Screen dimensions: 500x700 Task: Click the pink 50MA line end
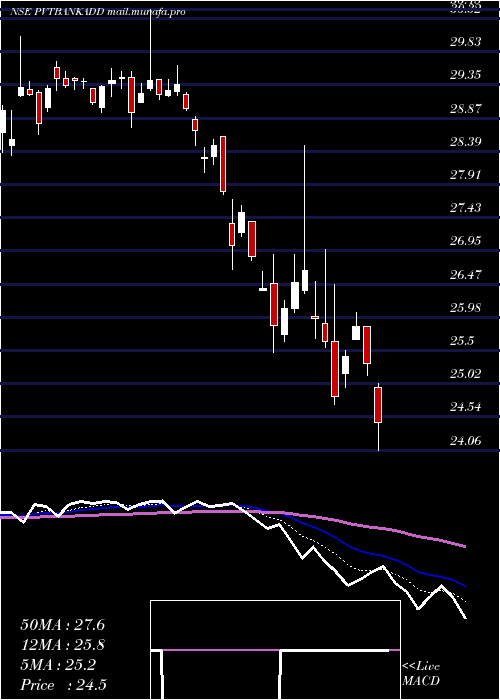(x=464, y=546)
